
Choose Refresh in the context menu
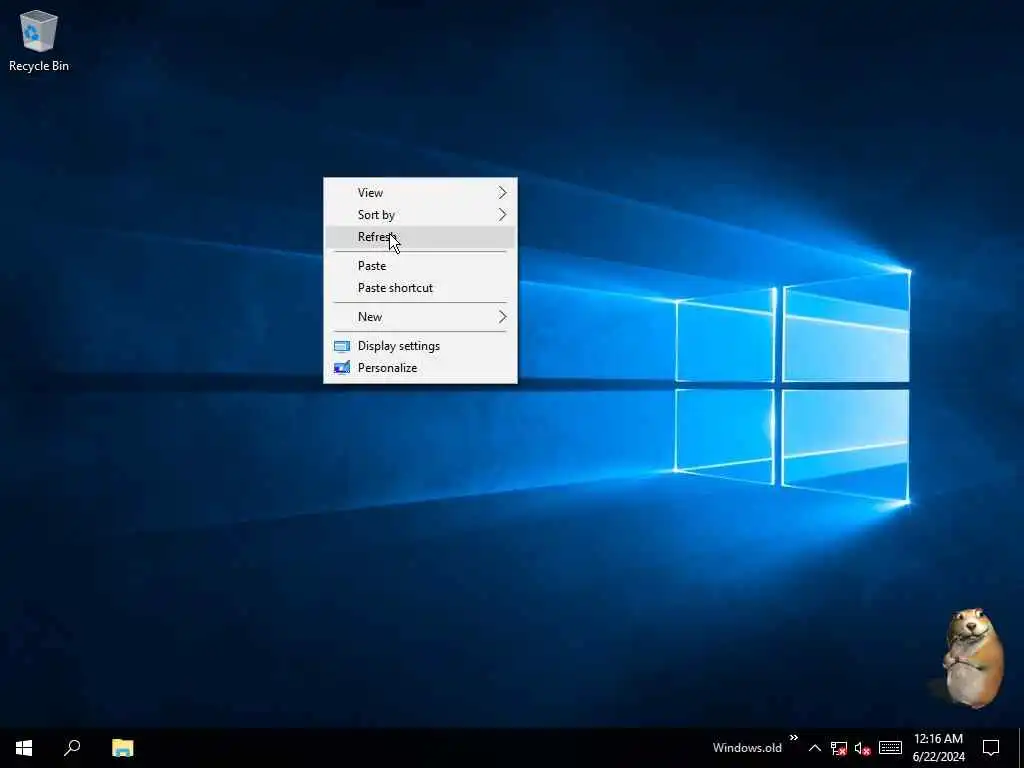(420, 237)
